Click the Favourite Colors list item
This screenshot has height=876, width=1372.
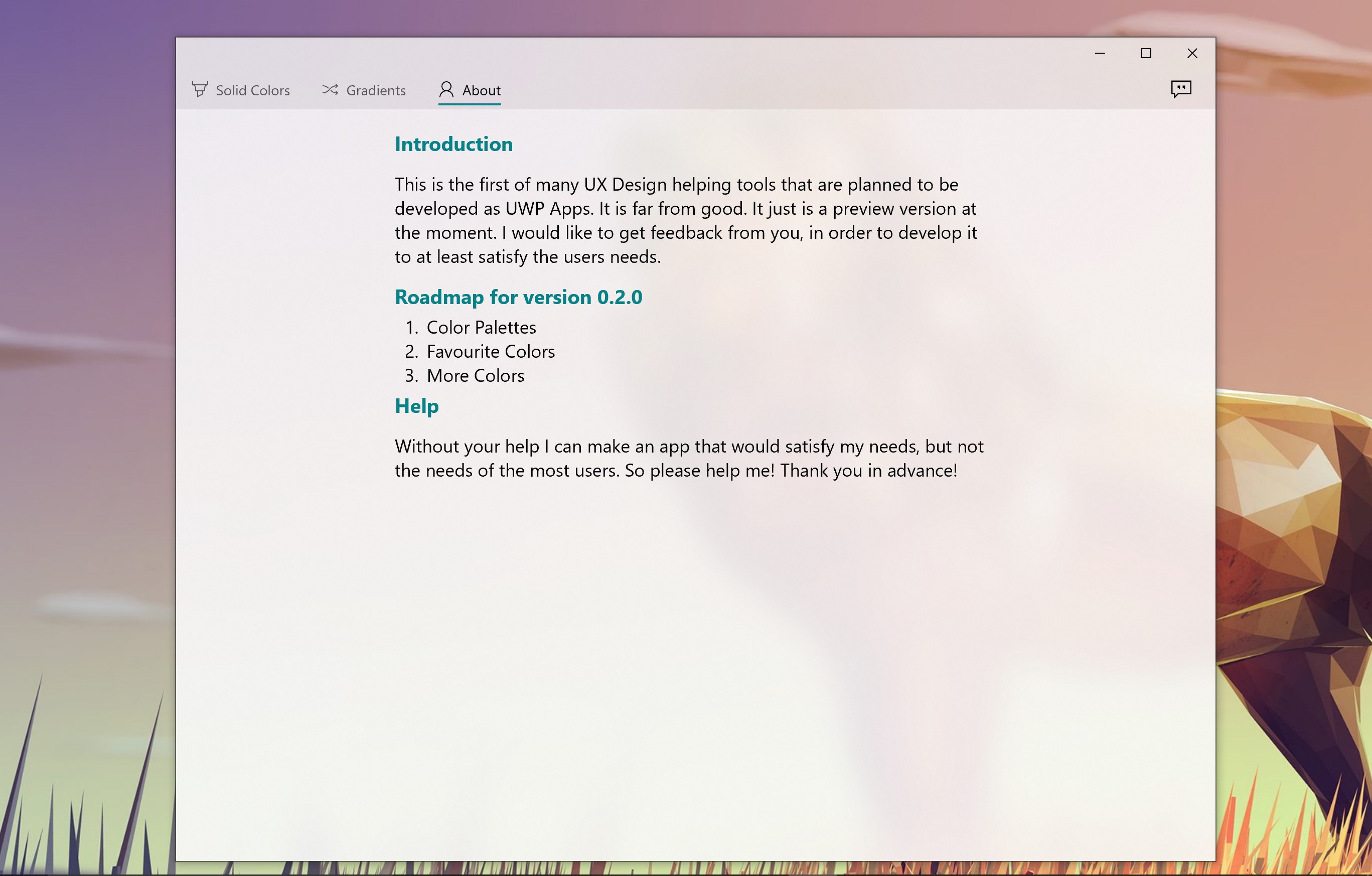490,352
